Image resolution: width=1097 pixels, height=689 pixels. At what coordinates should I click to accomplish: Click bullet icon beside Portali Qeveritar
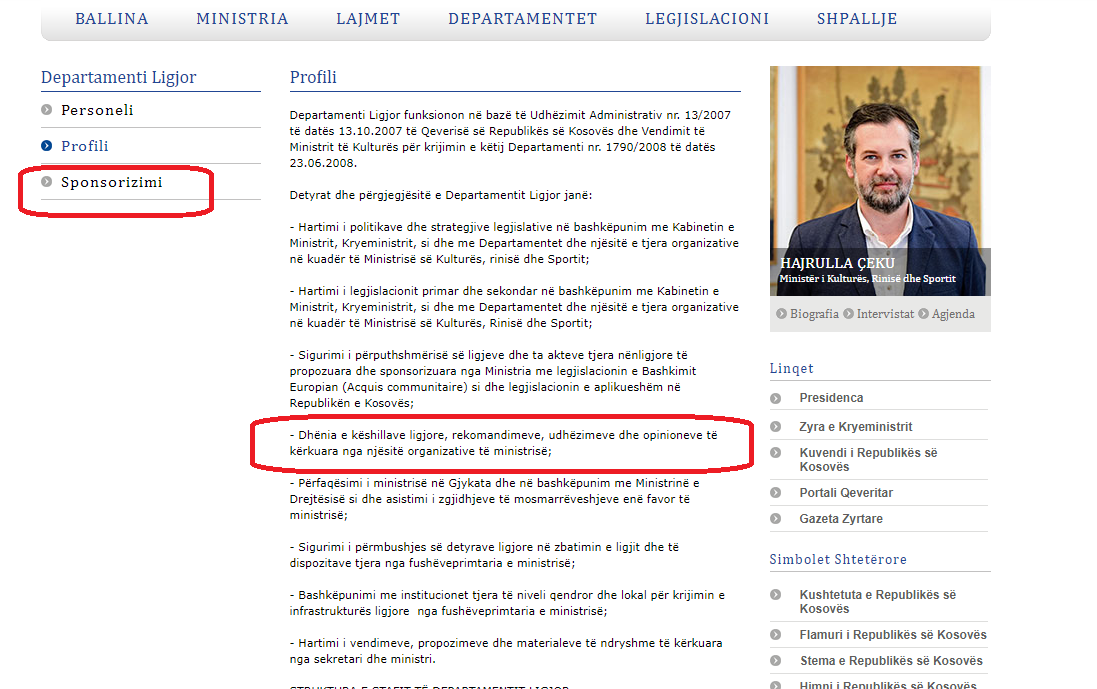click(x=776, y=493)
